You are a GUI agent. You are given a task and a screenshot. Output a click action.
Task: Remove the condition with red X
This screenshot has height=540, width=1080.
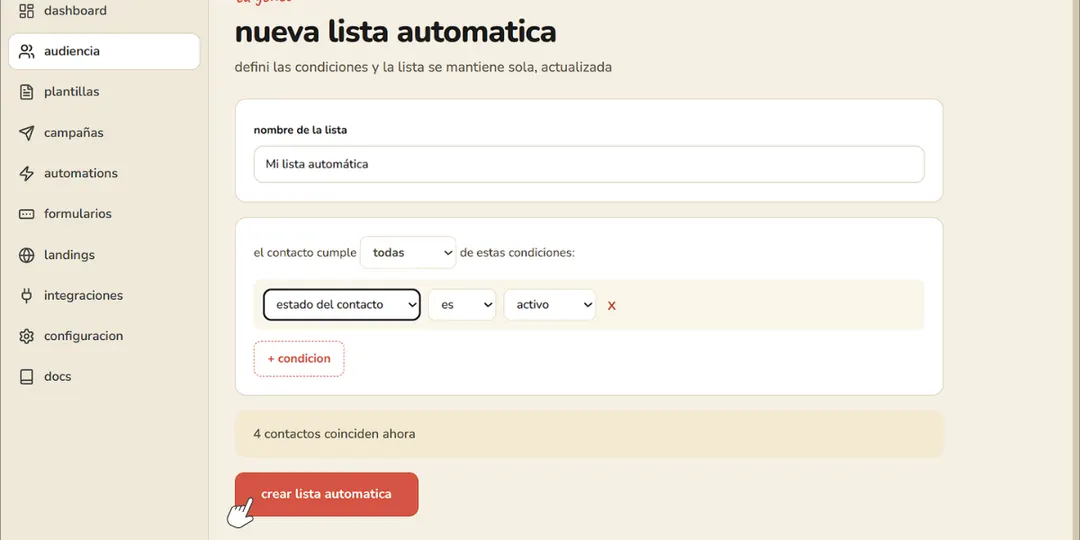pos(611,306)
